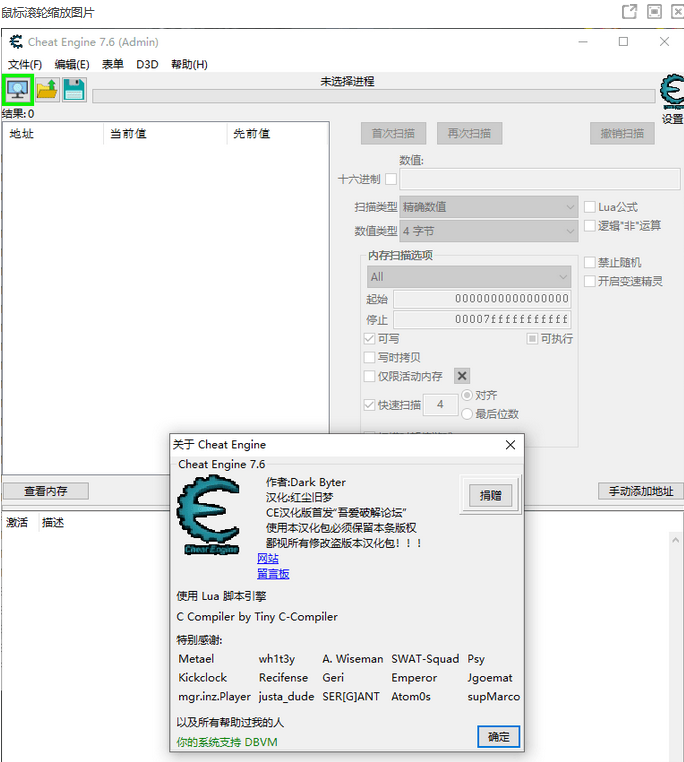Open the 留言板 message board link
The image size is (684, 762).
[273, 574]
